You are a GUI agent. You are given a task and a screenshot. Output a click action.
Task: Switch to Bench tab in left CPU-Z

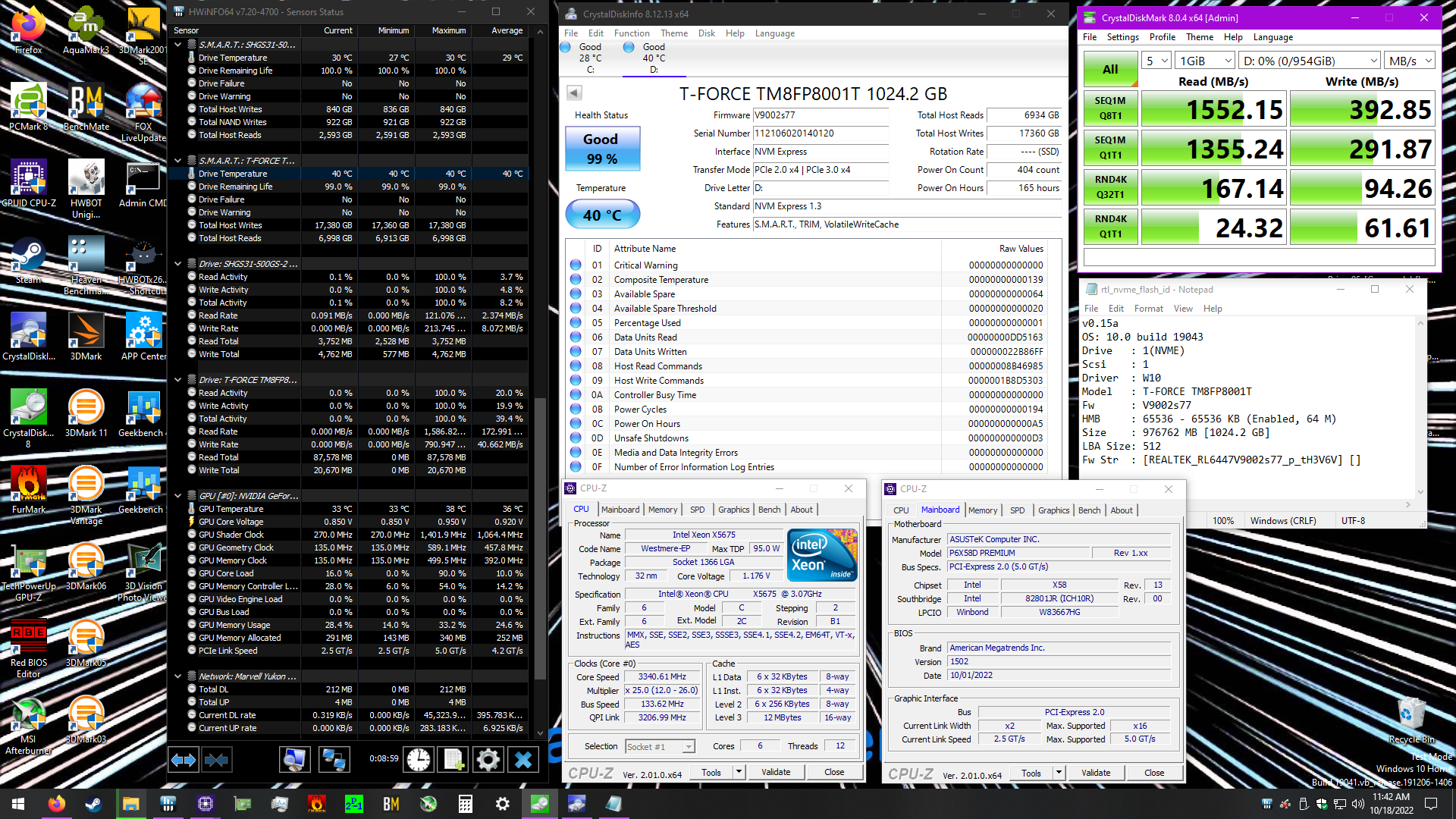769,510
